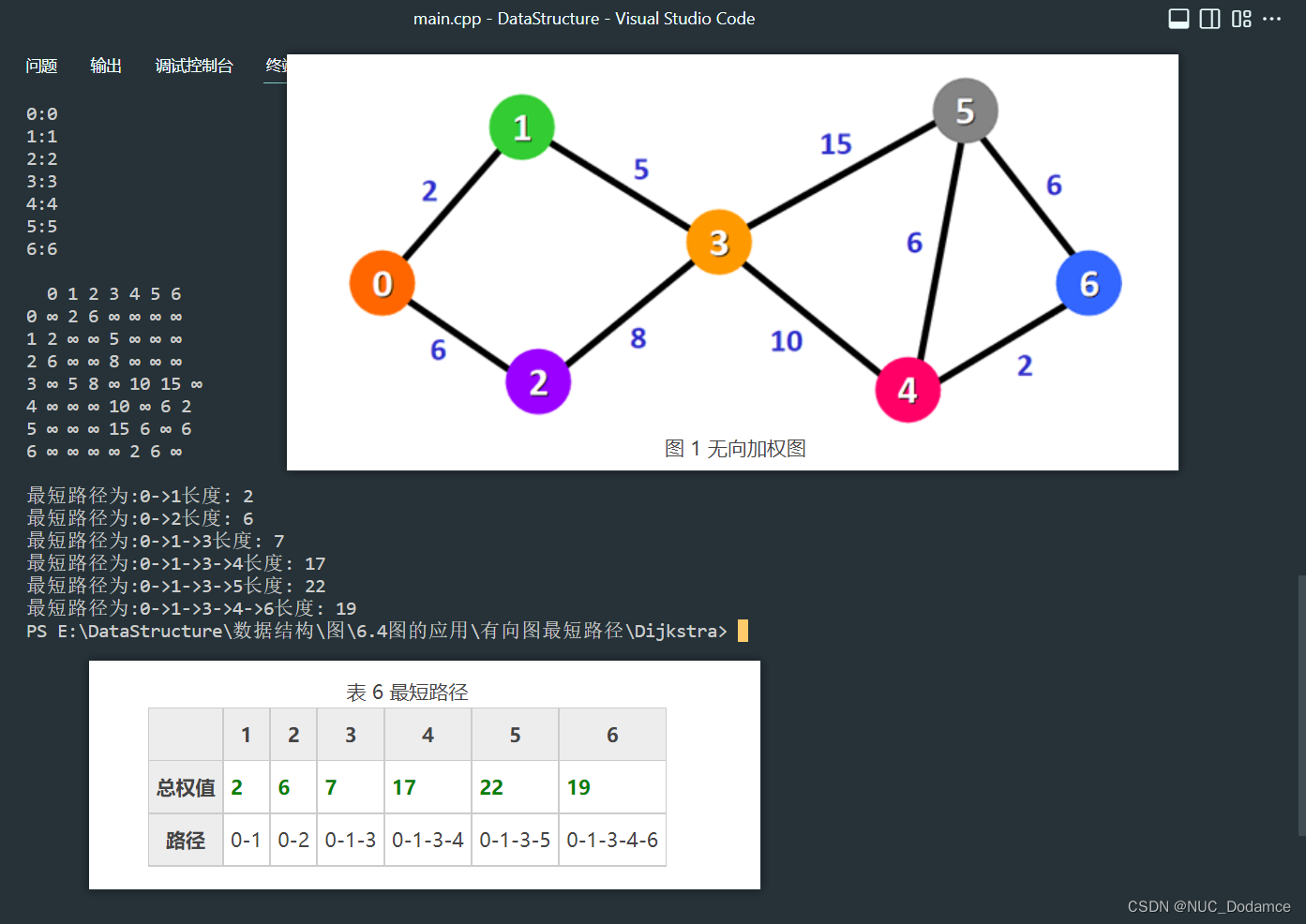The height and width of the screenshot is (924, 1306).
Task: Click table path cell 0-2
Action: (x=293, y=840)
